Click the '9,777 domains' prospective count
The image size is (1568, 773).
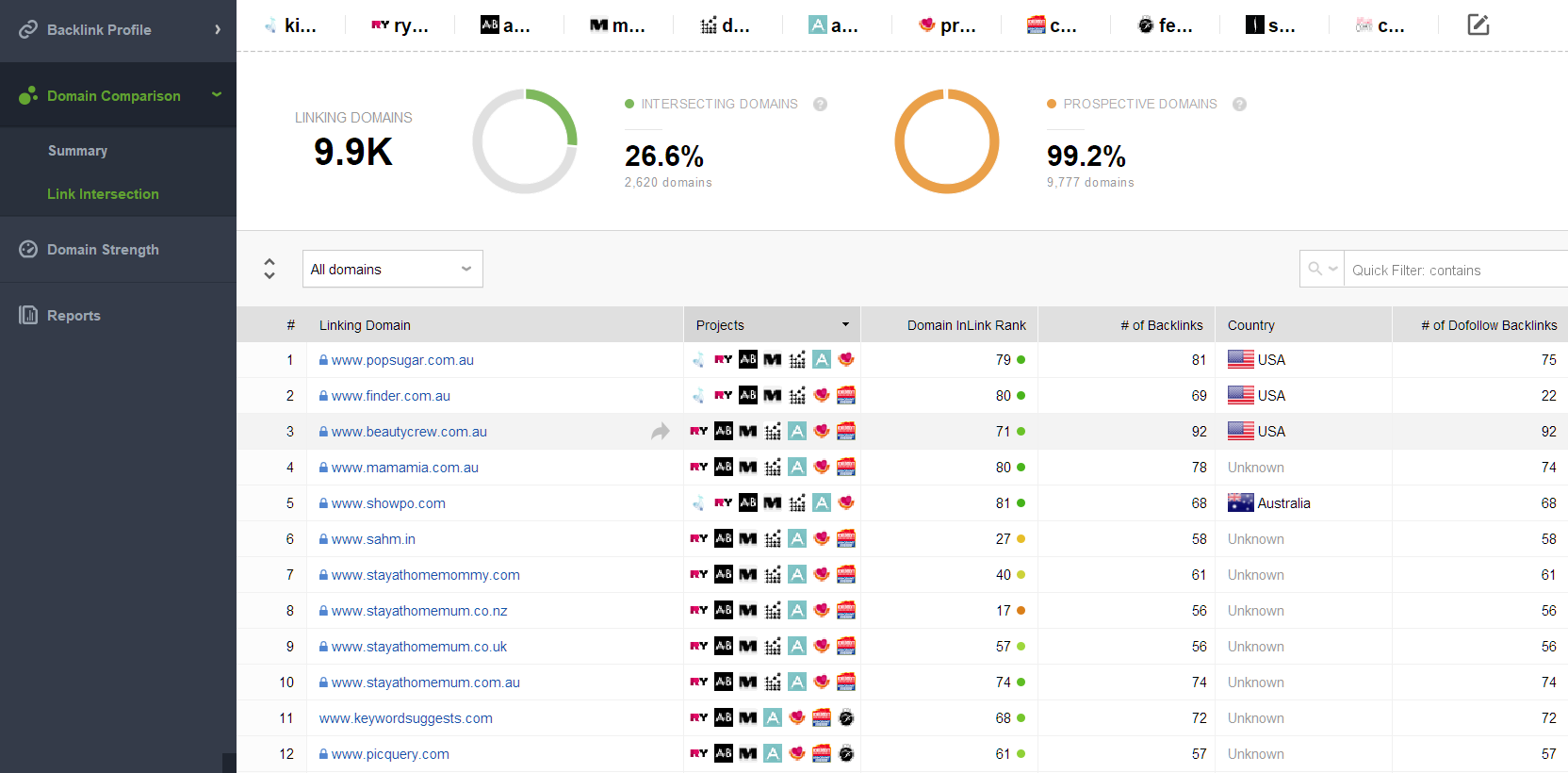coord(1090,183)
